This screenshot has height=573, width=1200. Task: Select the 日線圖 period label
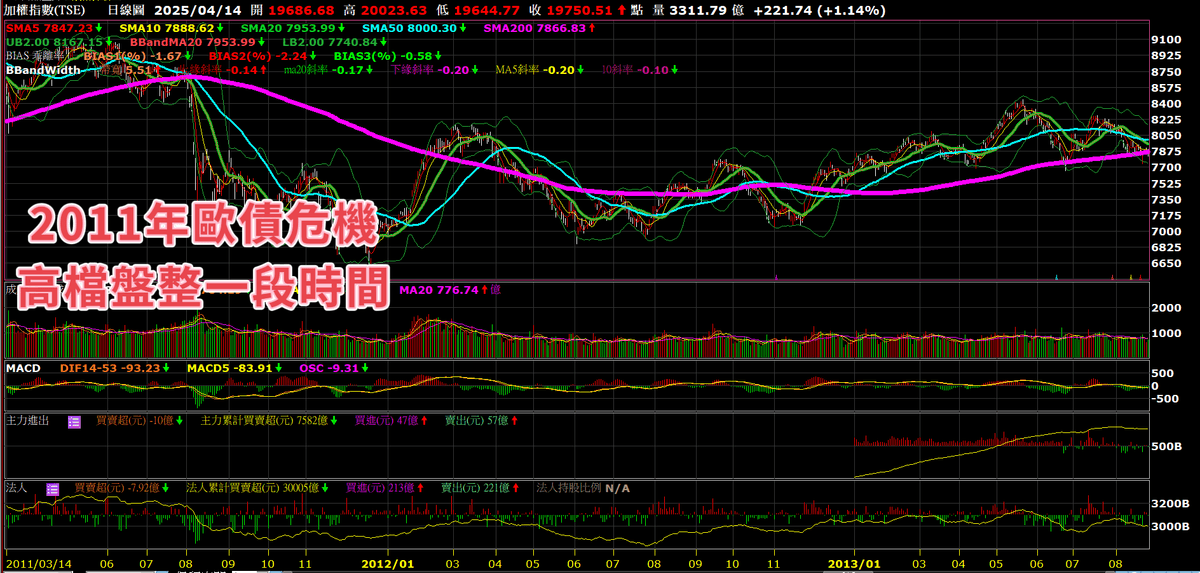point(127,10)
